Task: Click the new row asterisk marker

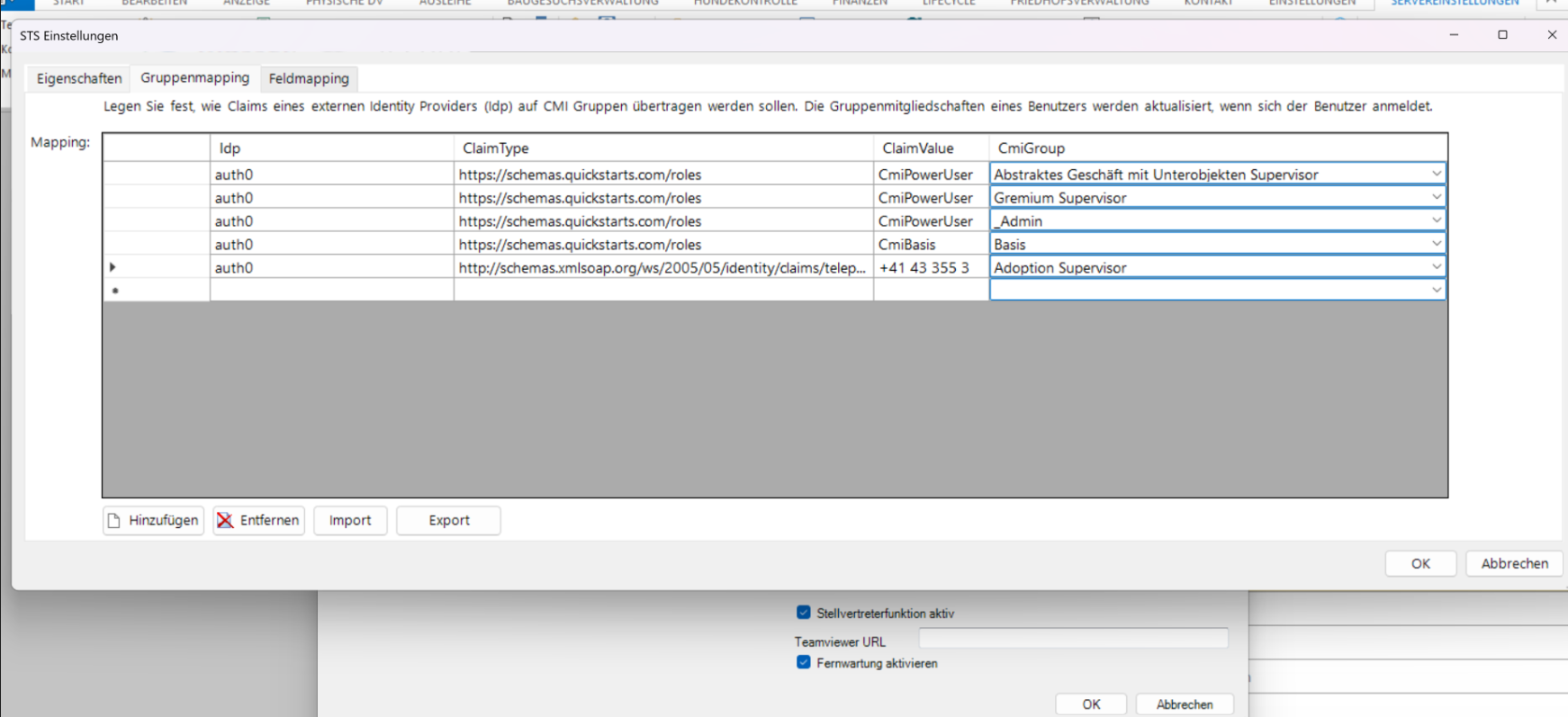Action: click(115, 291)
